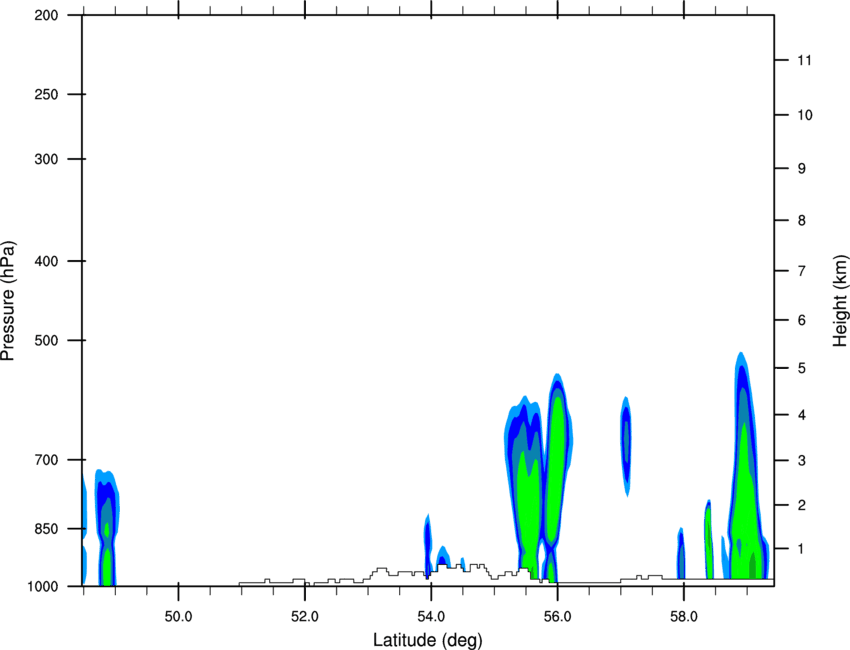Click the 300 pressure axis label

[x=46, y=159]
